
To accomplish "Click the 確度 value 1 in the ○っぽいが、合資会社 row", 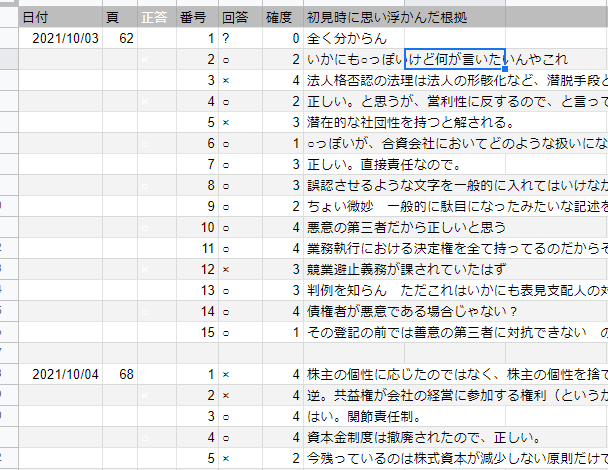I will [x=283, y=143].
